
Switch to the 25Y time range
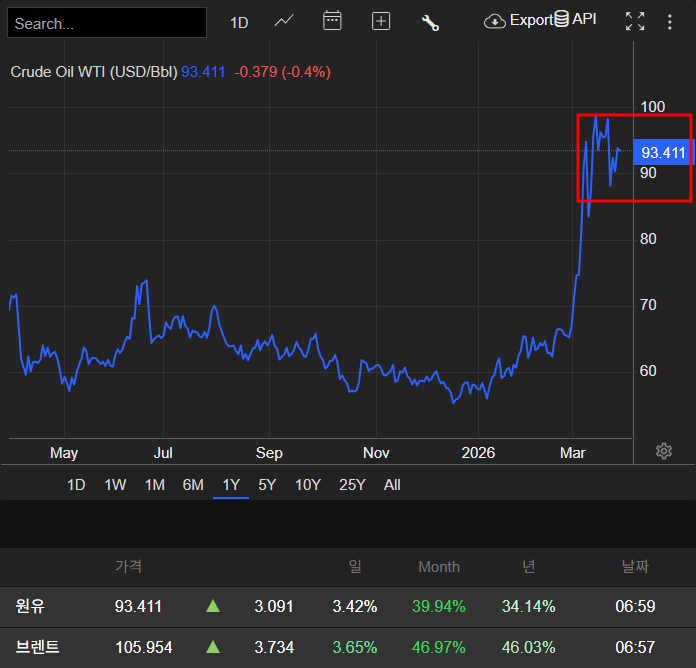(352, 485)
